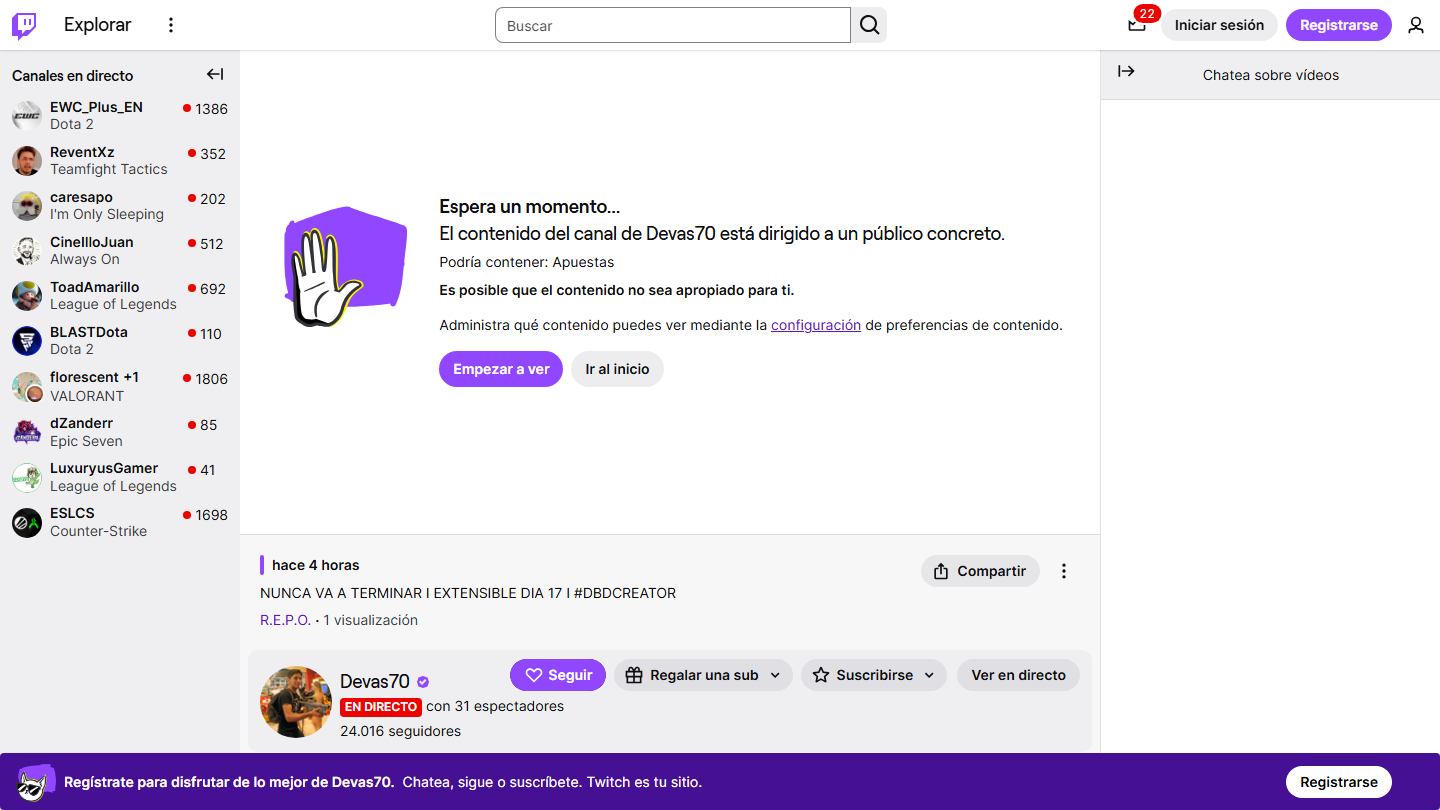The height and width of the screenshot is (810, 1440).
Task: Click Always On under CinelloJuan
Action: (85, 259)
